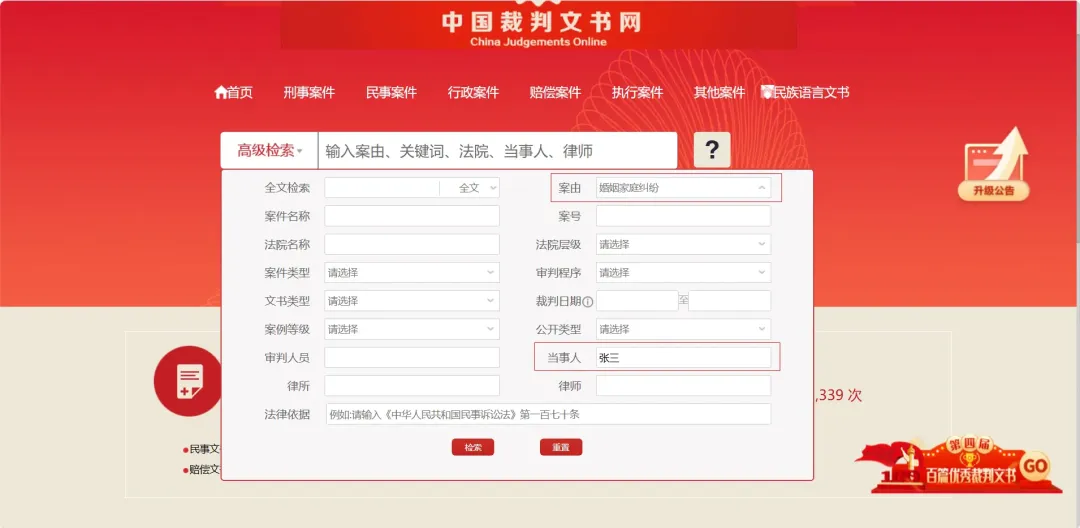The width and height of the screenshot is (1080, 528).
Task: Collapse the 案由 dropdown showing 婚姻家庭纠纷
Action: 683,187
